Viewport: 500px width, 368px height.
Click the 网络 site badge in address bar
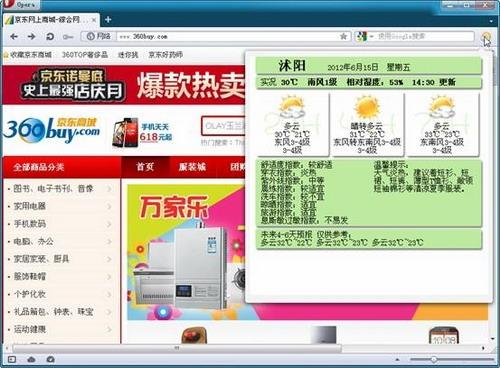[98, 36]
